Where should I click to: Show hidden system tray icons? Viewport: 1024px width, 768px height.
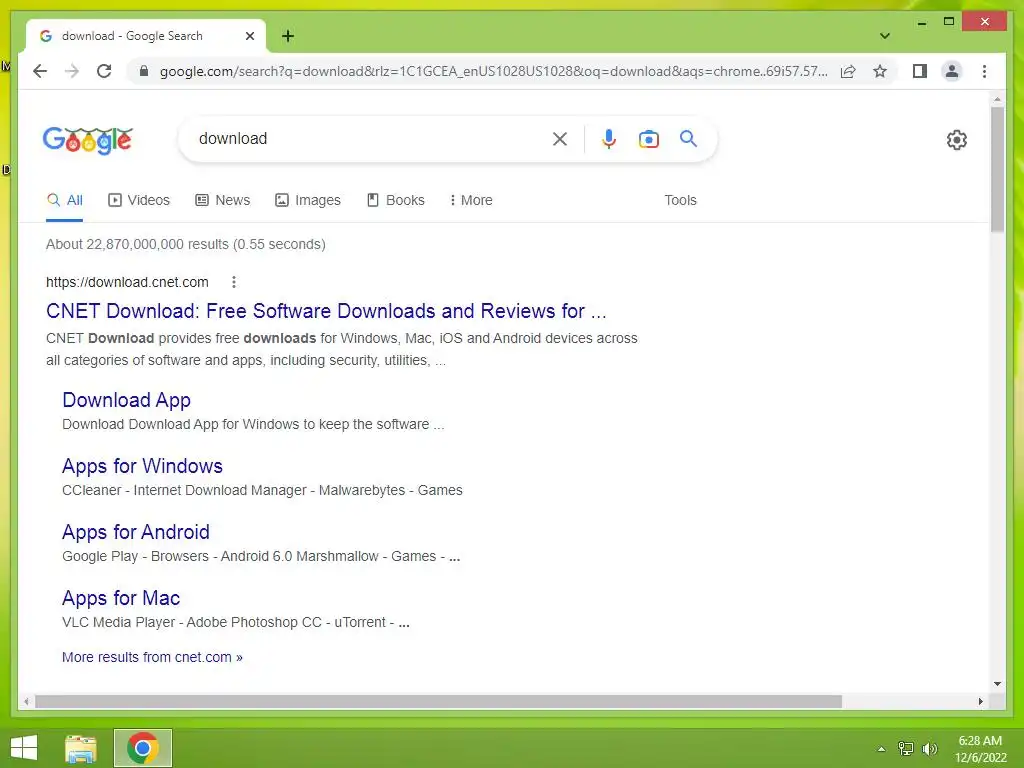click(881, 749)
